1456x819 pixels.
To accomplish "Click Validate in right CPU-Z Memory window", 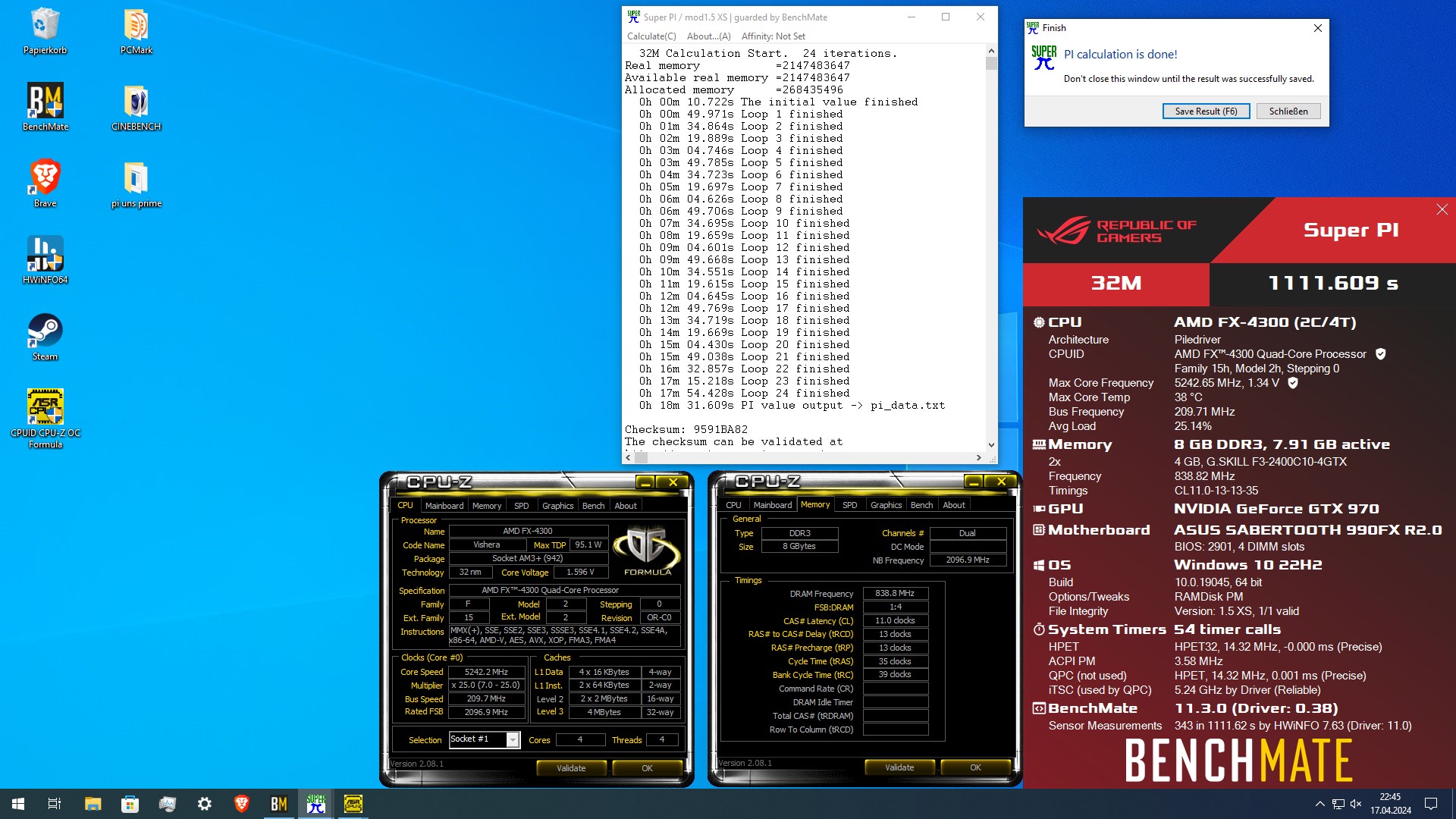I will pos(899,767).
